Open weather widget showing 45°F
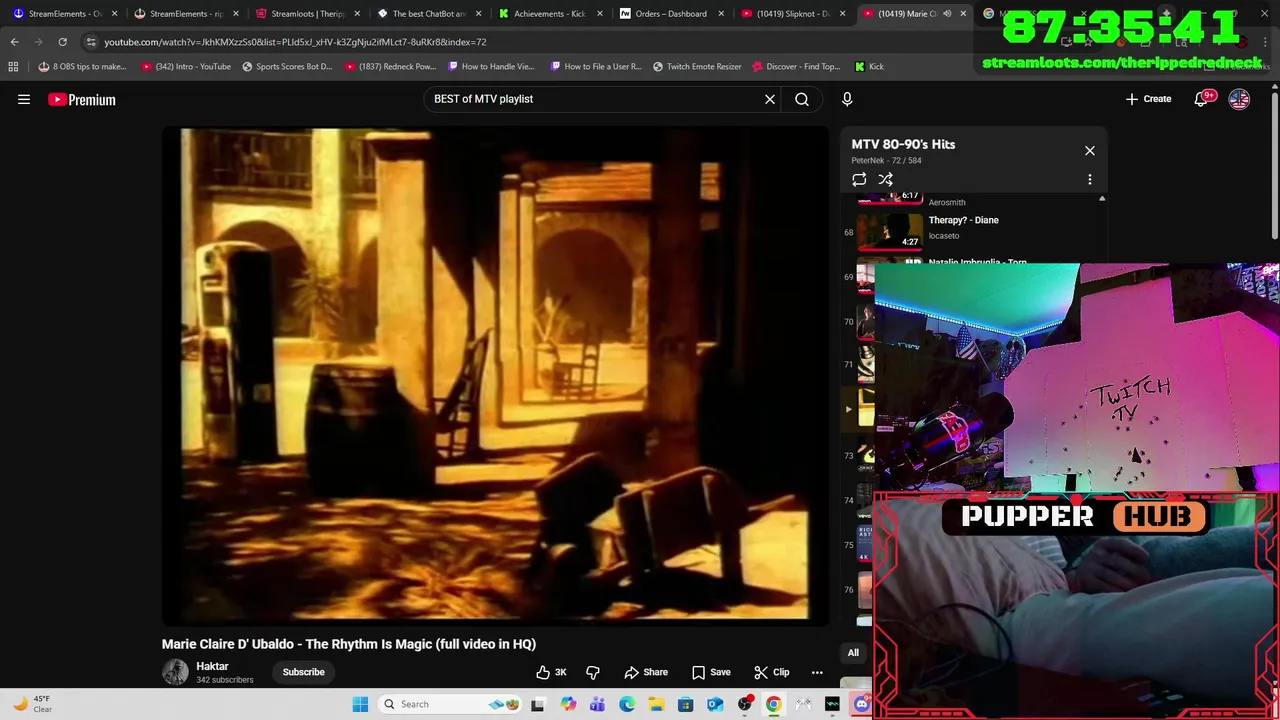Screen dimensions: 1280x720 click(x=32, y=704)
